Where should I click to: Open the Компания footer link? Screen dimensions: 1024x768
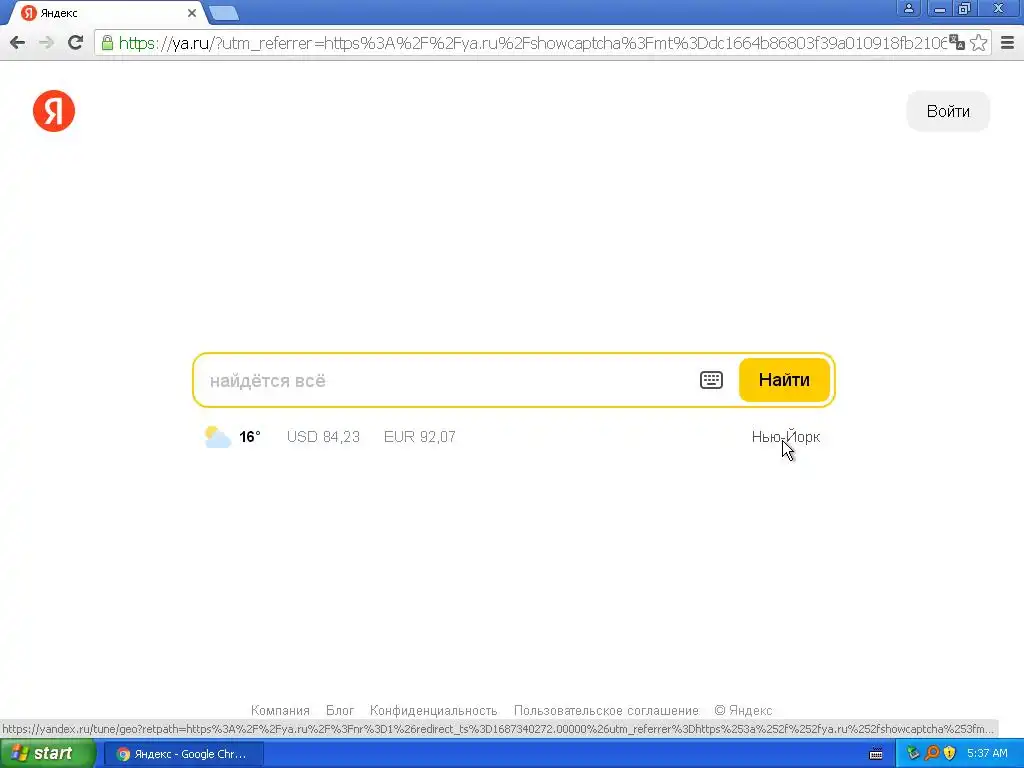coord(280,711)
